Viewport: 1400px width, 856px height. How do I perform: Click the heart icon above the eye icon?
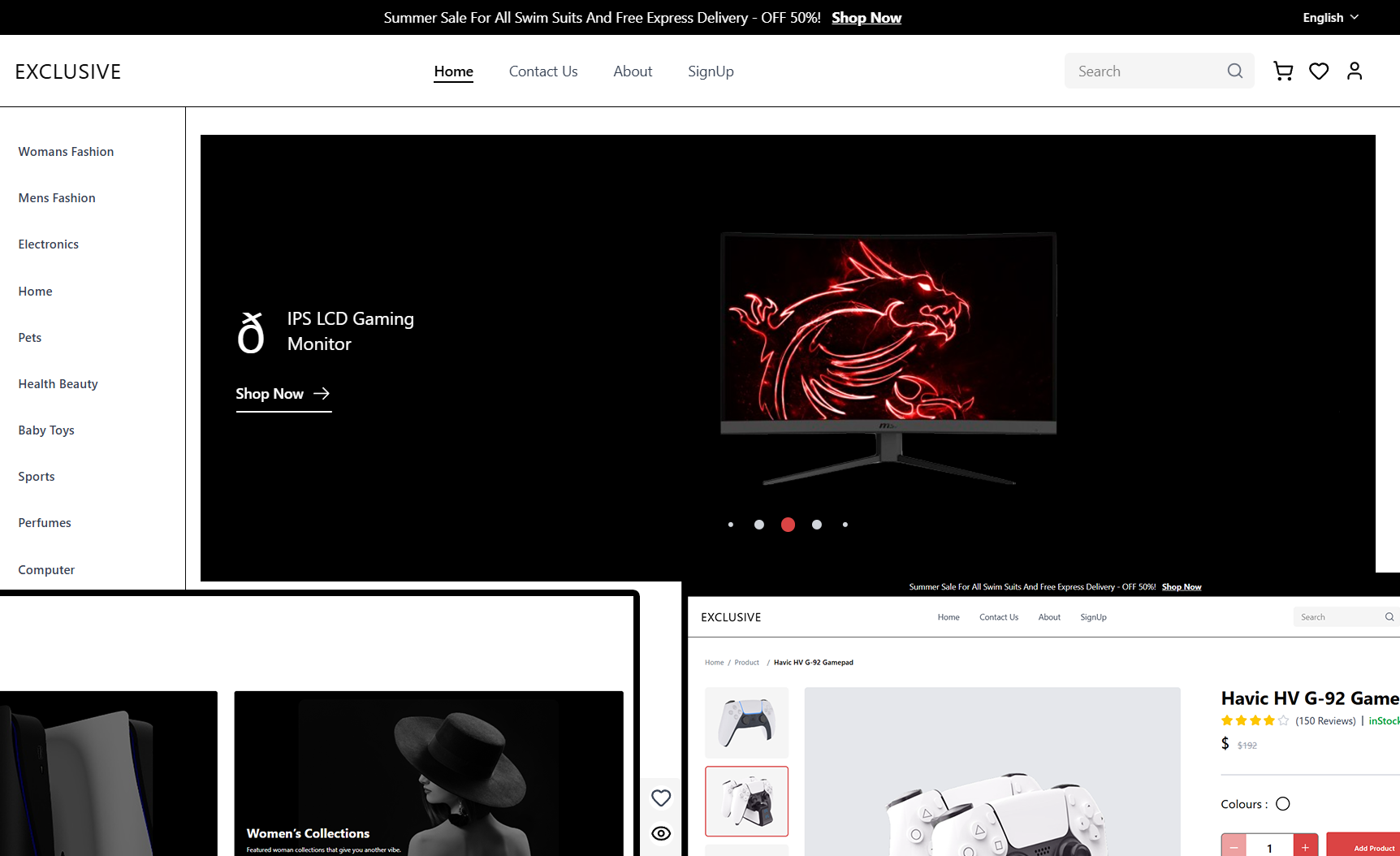[661, 798]
